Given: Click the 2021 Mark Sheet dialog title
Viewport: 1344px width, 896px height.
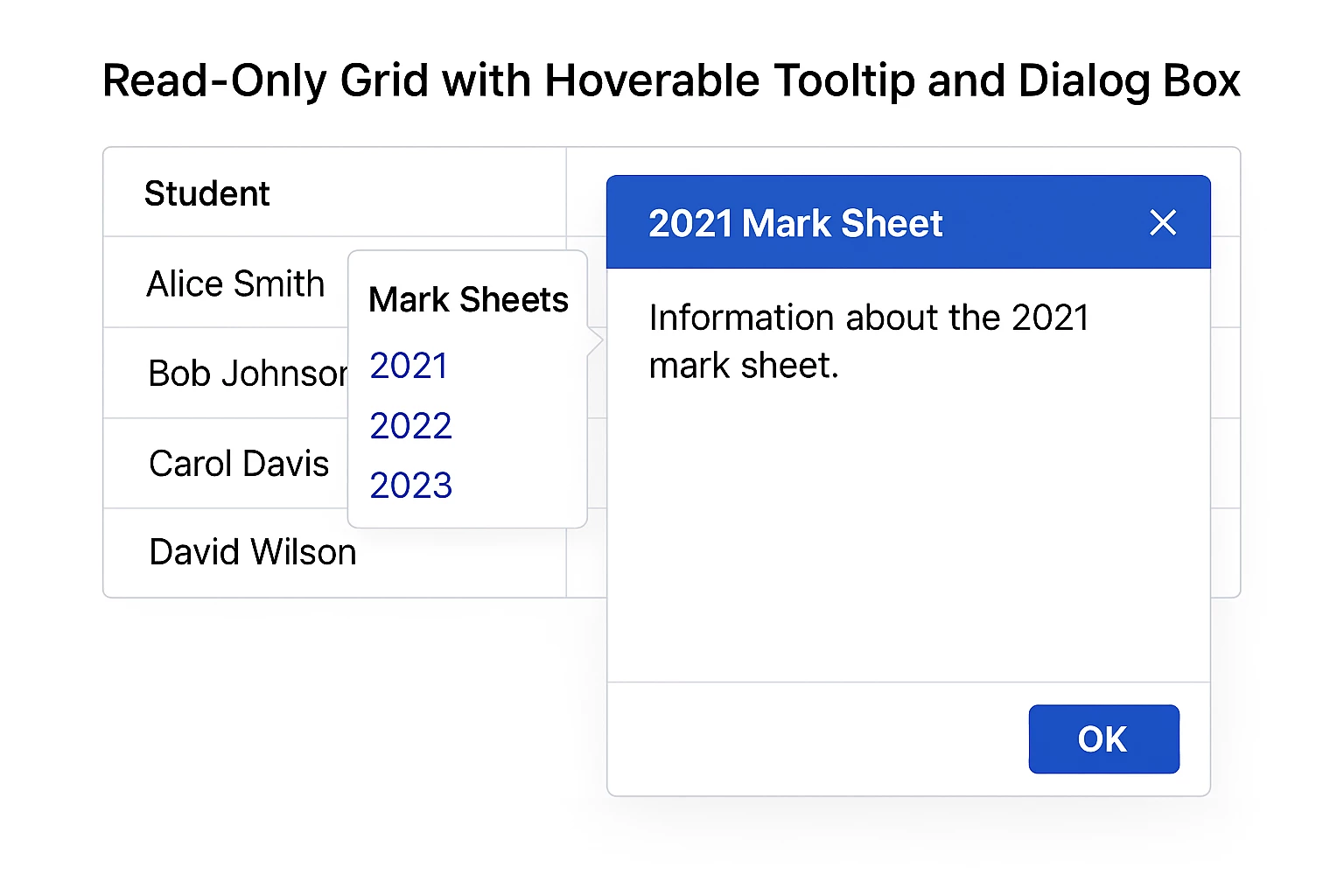Looking at the screenshot, I should [x=795, y=223].
